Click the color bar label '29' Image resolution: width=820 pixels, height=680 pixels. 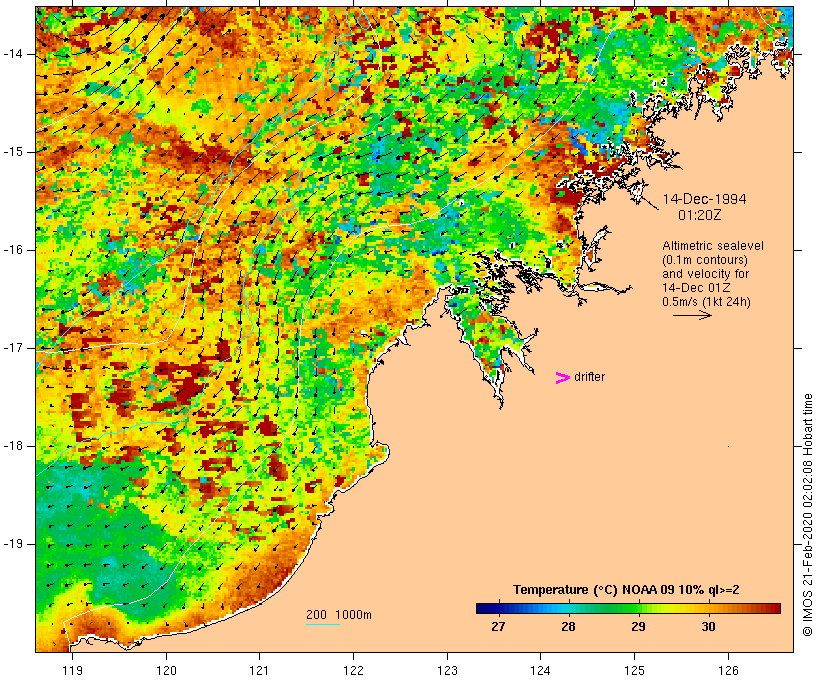[x=638, y=626]
